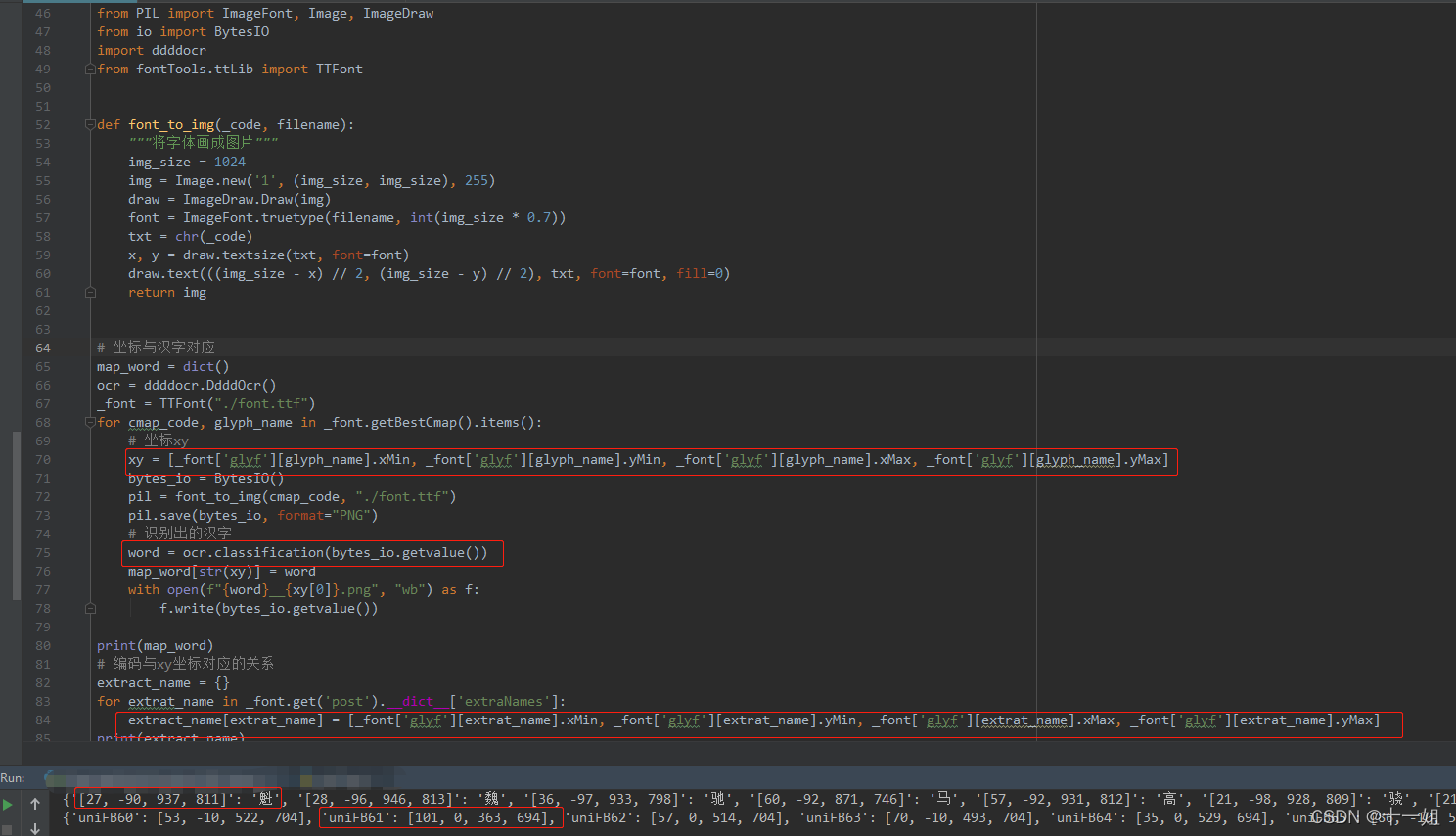Click line number 75 in the gutter
The width and height of the screenshot is (1456, 836).
(x=43, y=553)
